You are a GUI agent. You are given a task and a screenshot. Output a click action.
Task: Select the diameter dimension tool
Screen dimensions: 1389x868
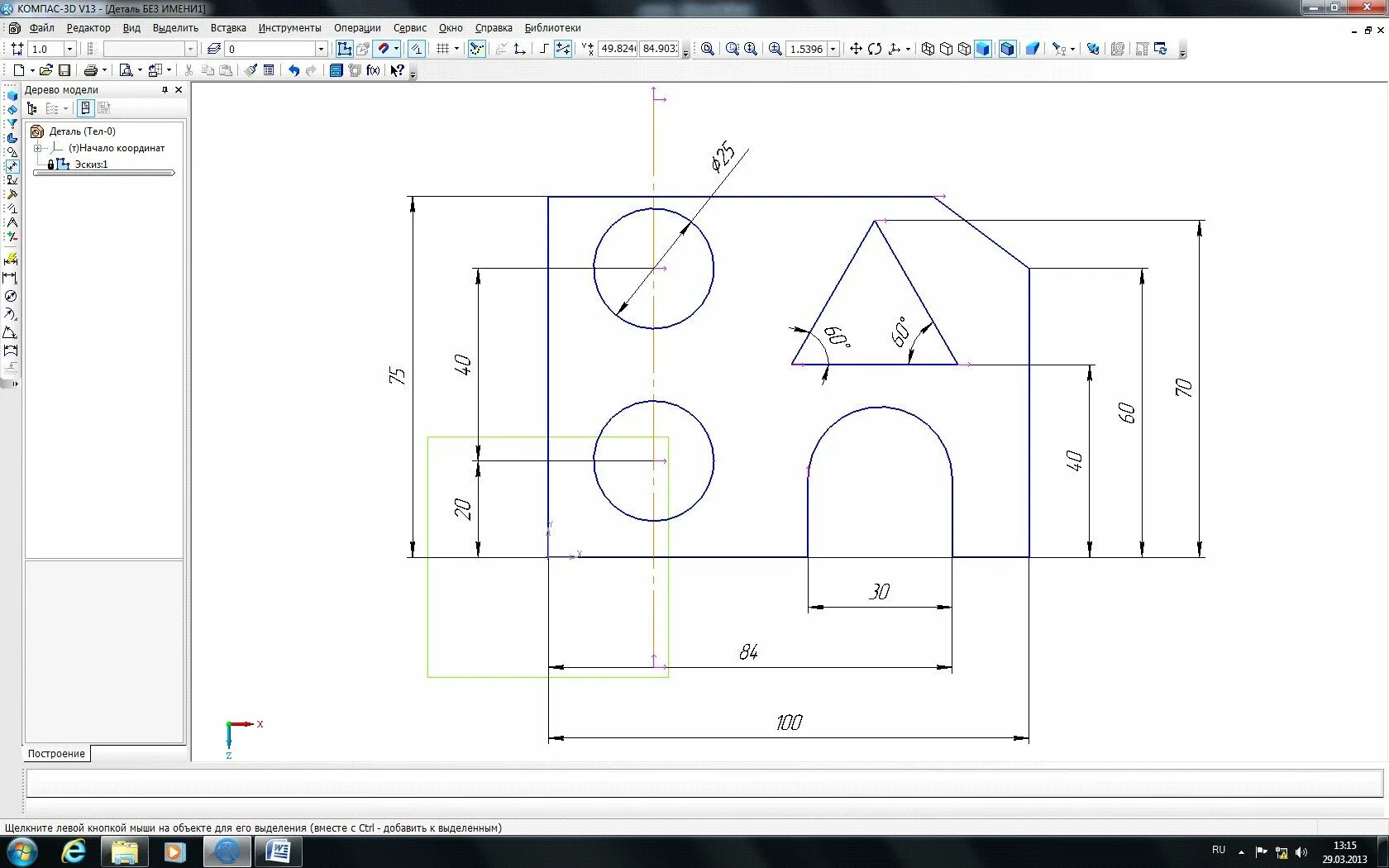coord(11,295)
